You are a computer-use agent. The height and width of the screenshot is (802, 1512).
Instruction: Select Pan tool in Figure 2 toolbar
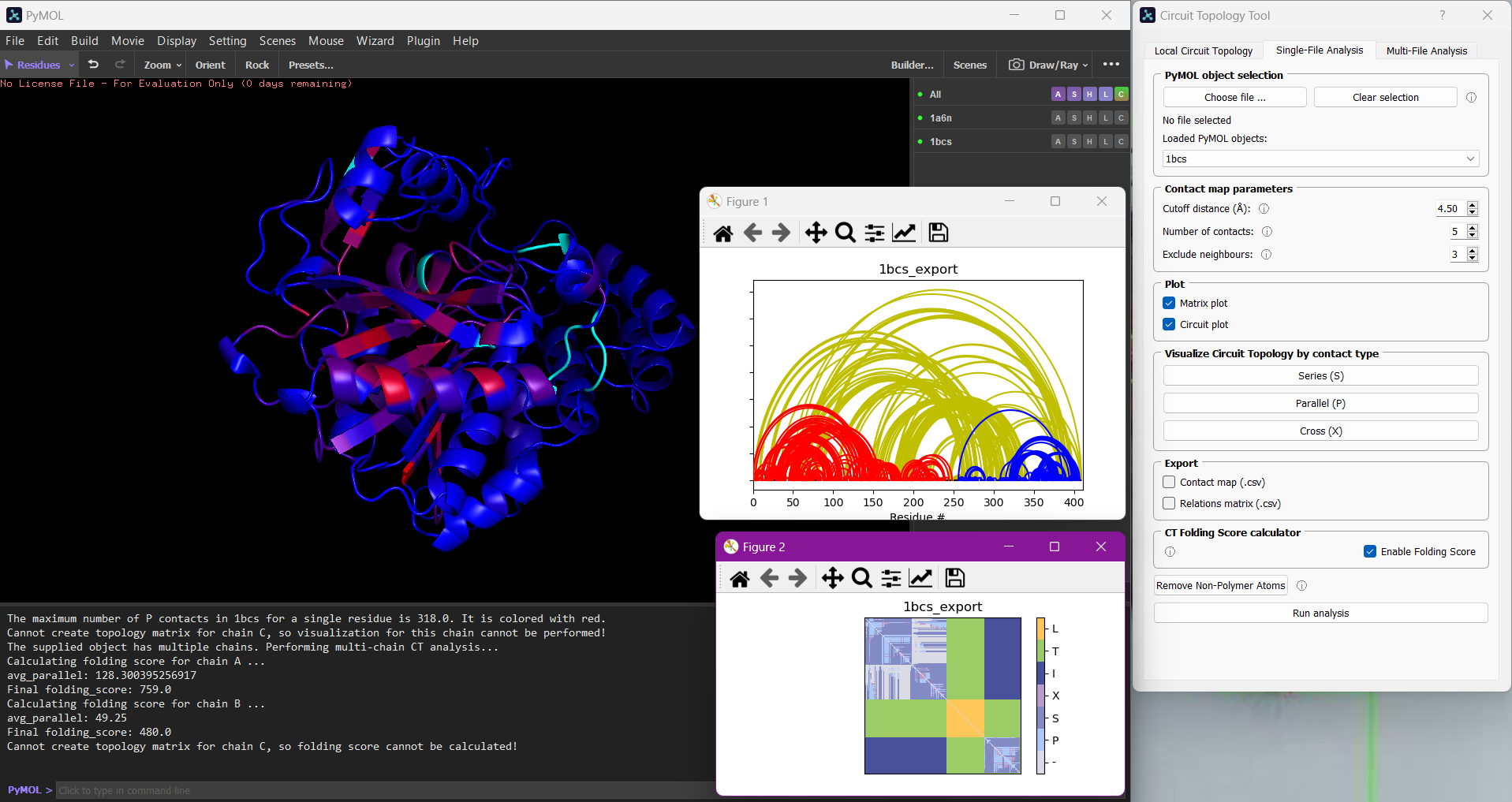pyautogui.click(x=832, y=578)
